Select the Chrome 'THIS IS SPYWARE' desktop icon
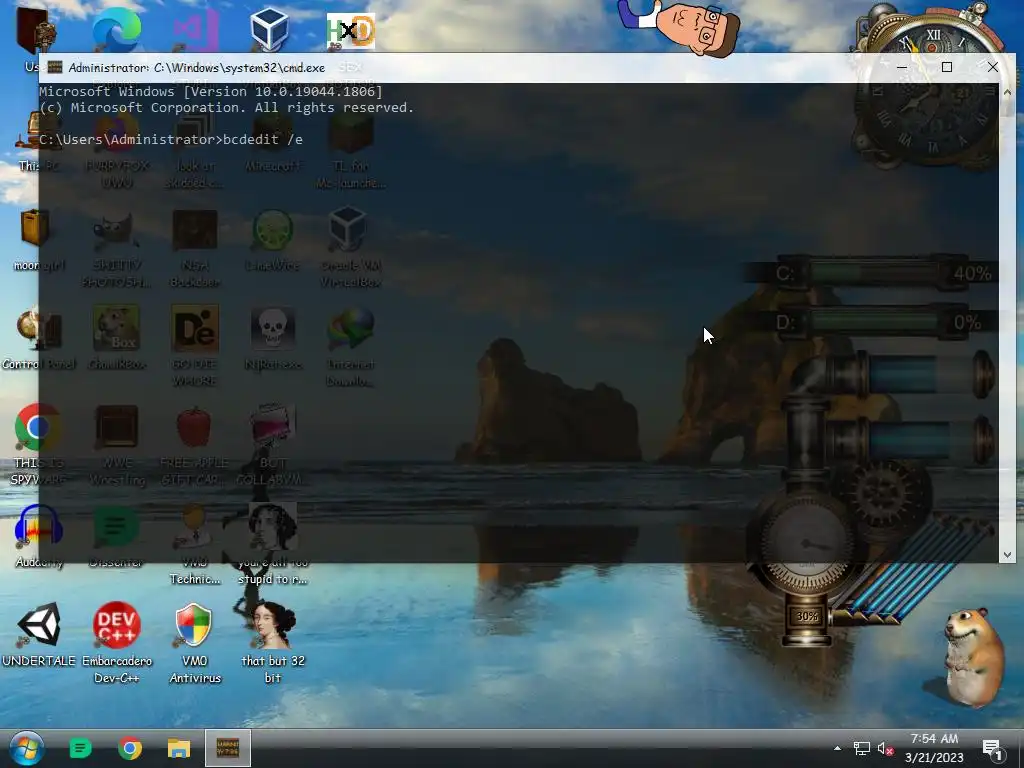 coord(39,444)
